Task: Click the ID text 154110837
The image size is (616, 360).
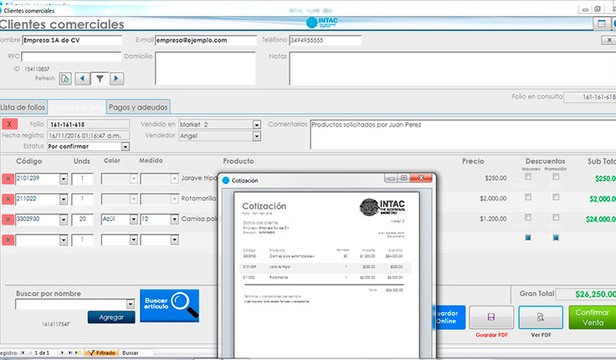Action: pyautogui.click(x=37, y=69)
